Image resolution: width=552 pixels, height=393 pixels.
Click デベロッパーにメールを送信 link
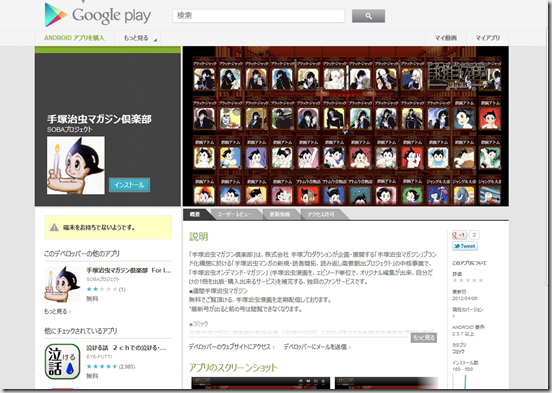coord(317,347)
